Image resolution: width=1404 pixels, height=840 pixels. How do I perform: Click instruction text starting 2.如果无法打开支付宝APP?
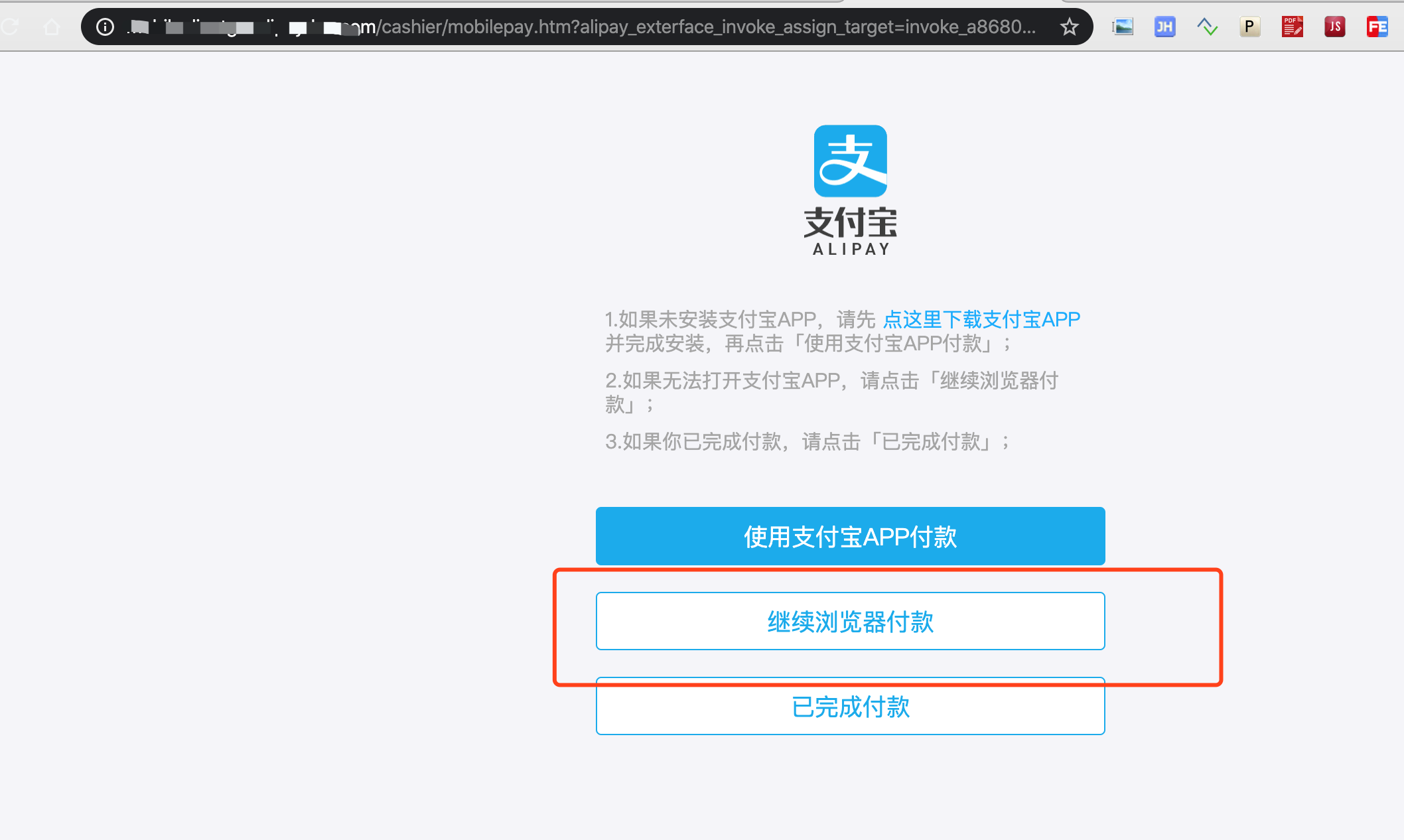coord(832,393)
